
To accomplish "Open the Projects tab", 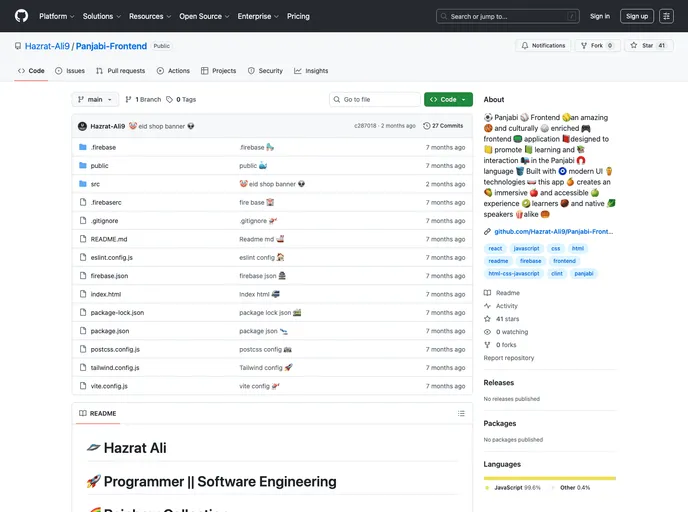I will pos(219,71).
